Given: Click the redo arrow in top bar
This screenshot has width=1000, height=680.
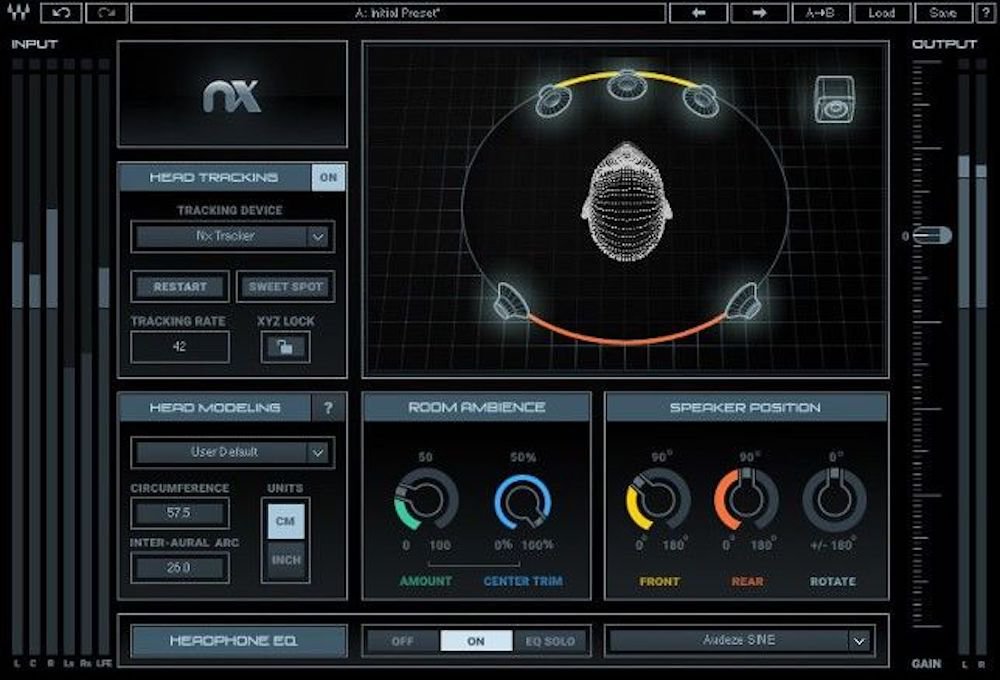Looking at the screenshot, I should tap(106, 13).
